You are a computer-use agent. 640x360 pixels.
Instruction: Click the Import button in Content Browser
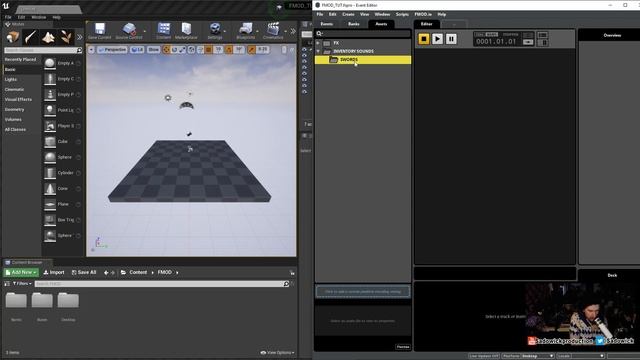pos(54,272)
